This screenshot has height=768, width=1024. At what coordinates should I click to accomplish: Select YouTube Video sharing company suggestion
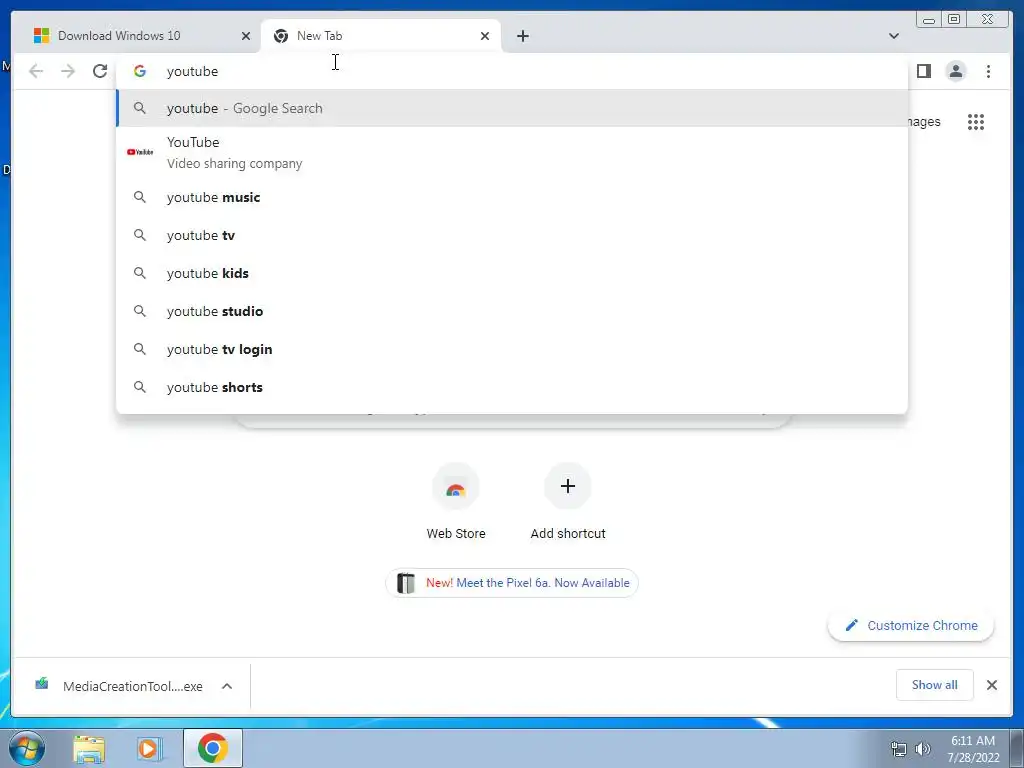pyautogui.click(x=512, y=153)
